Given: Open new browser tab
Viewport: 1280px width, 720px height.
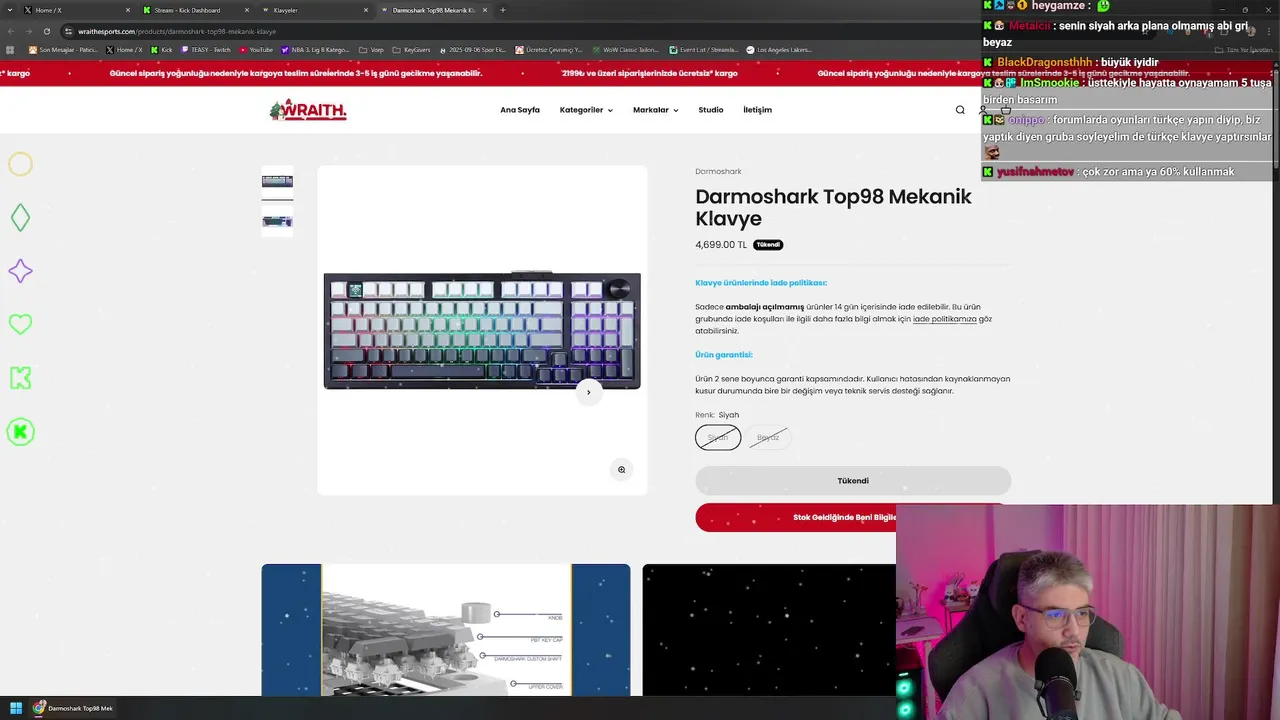Looking at the screenshot, I should 503,10.
